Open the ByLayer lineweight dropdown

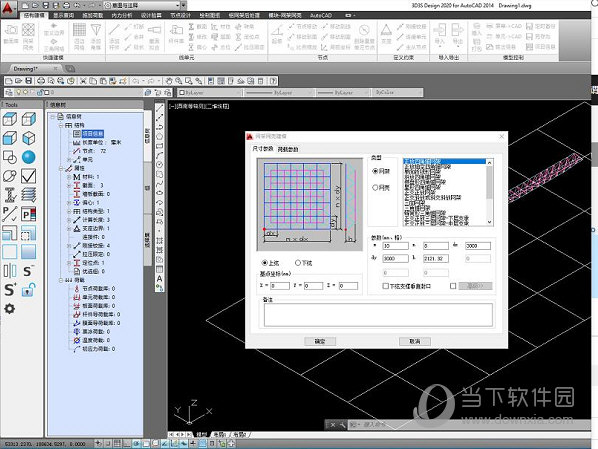343,92
